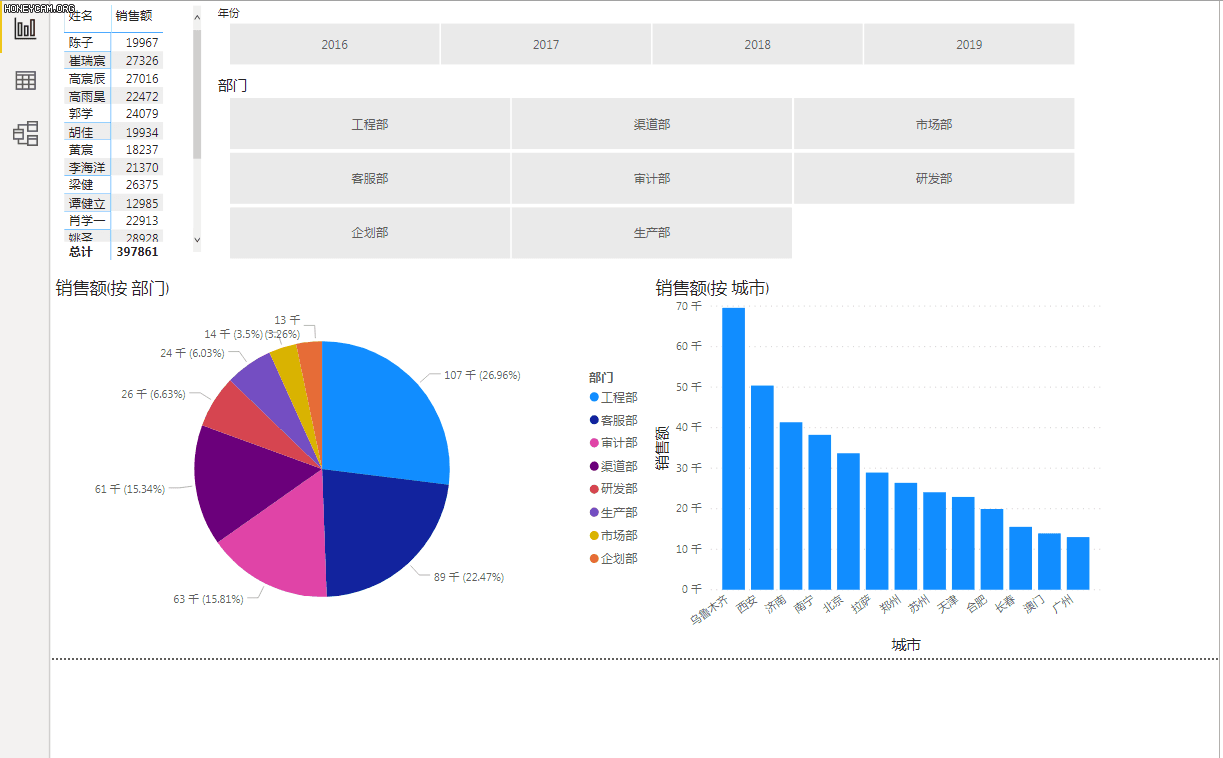Click the 企划部 legend entry
Image resolution: width=1223 pixels, height=758 pixels.
[x=613, y=559]
